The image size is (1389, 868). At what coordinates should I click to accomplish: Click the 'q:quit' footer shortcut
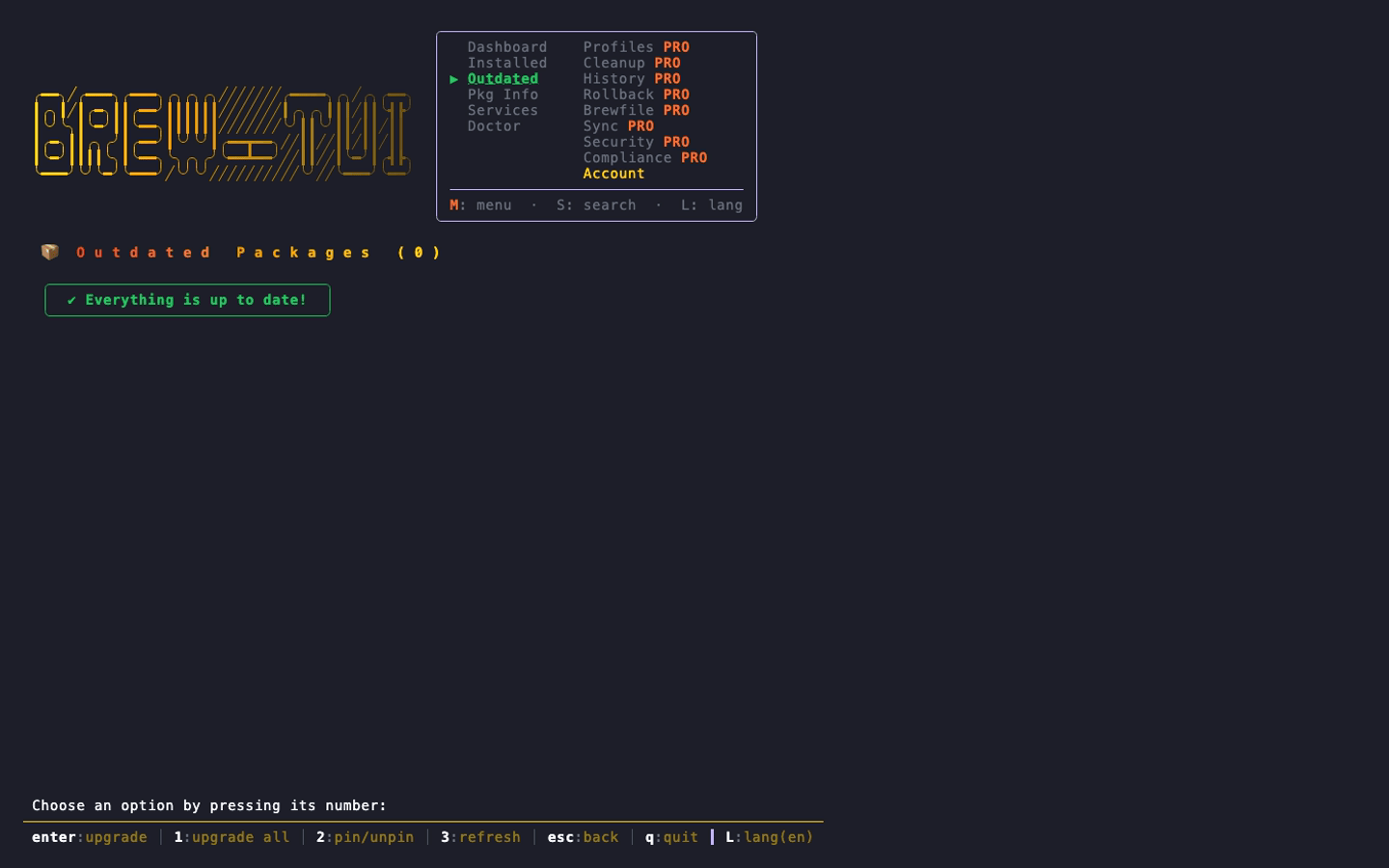[671, 837]
